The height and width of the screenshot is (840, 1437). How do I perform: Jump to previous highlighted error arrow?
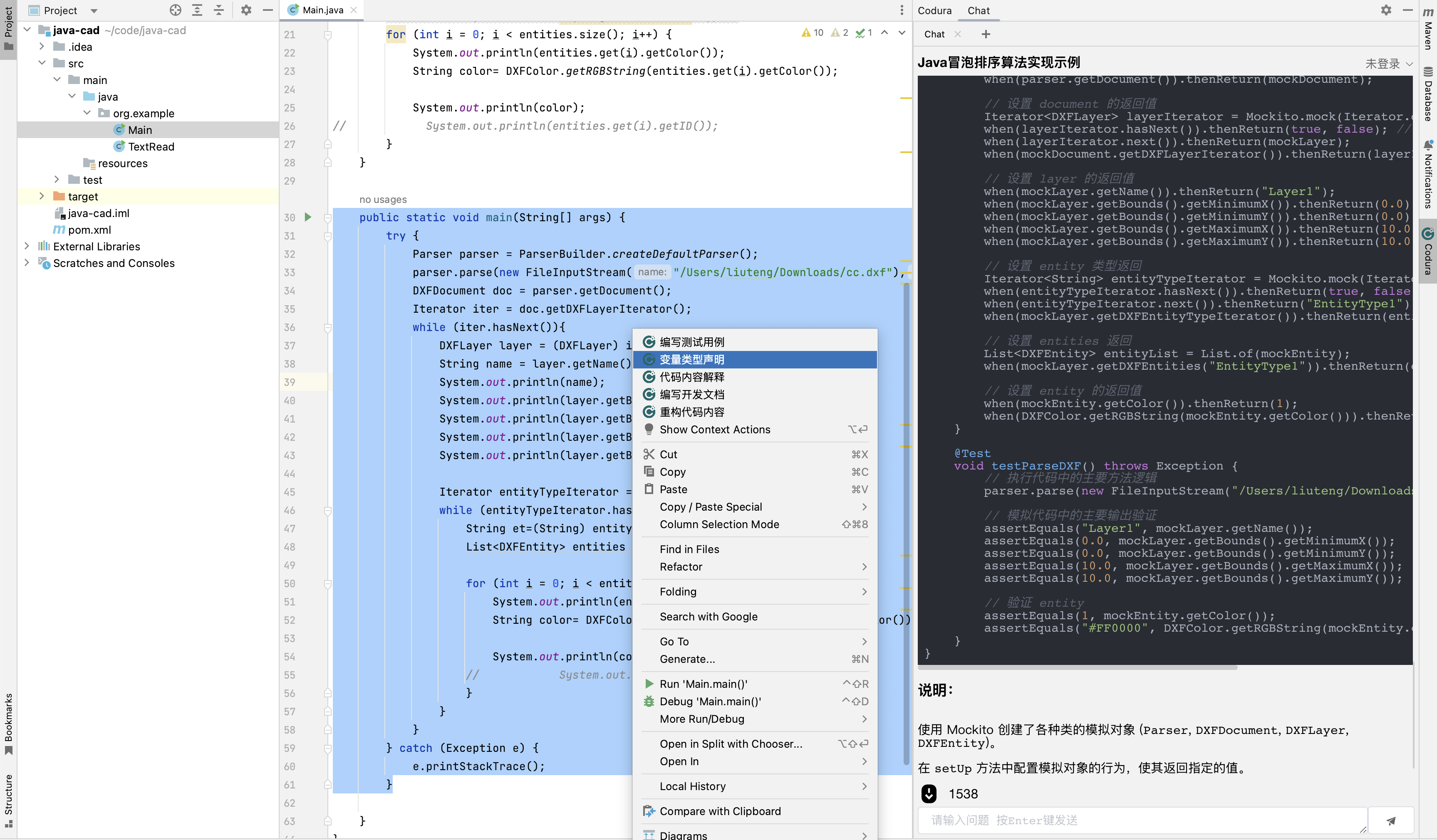884,33
